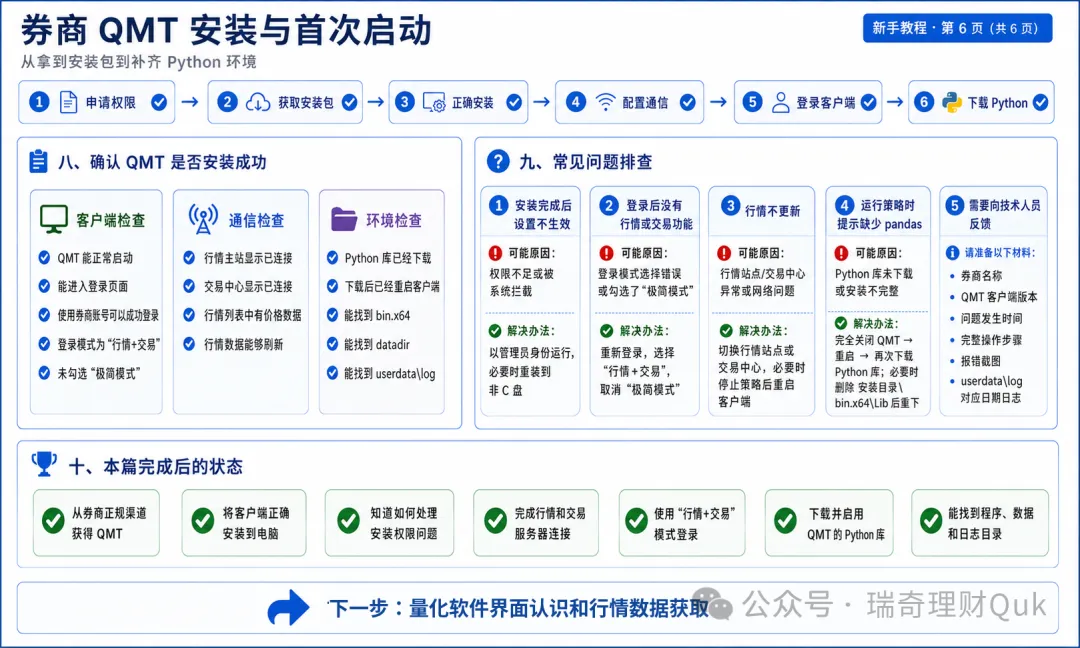Click the red alert icon in 登录后没有行情或交易功能 card
This screenshot has height=648, width=1080.
click(606, 253)
